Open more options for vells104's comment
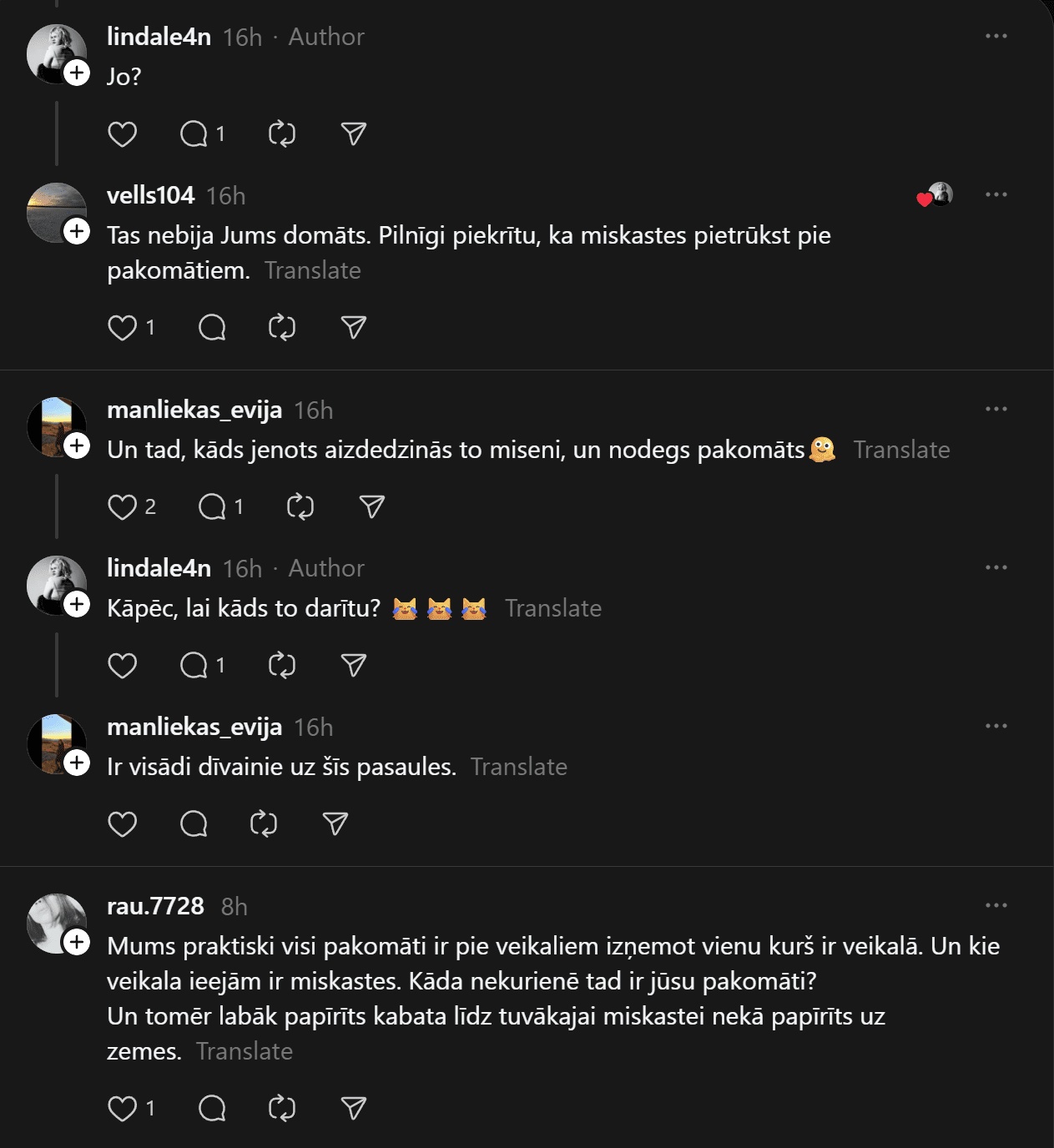The width and height of the screenshot is (1054, 1148). point(996,195)
